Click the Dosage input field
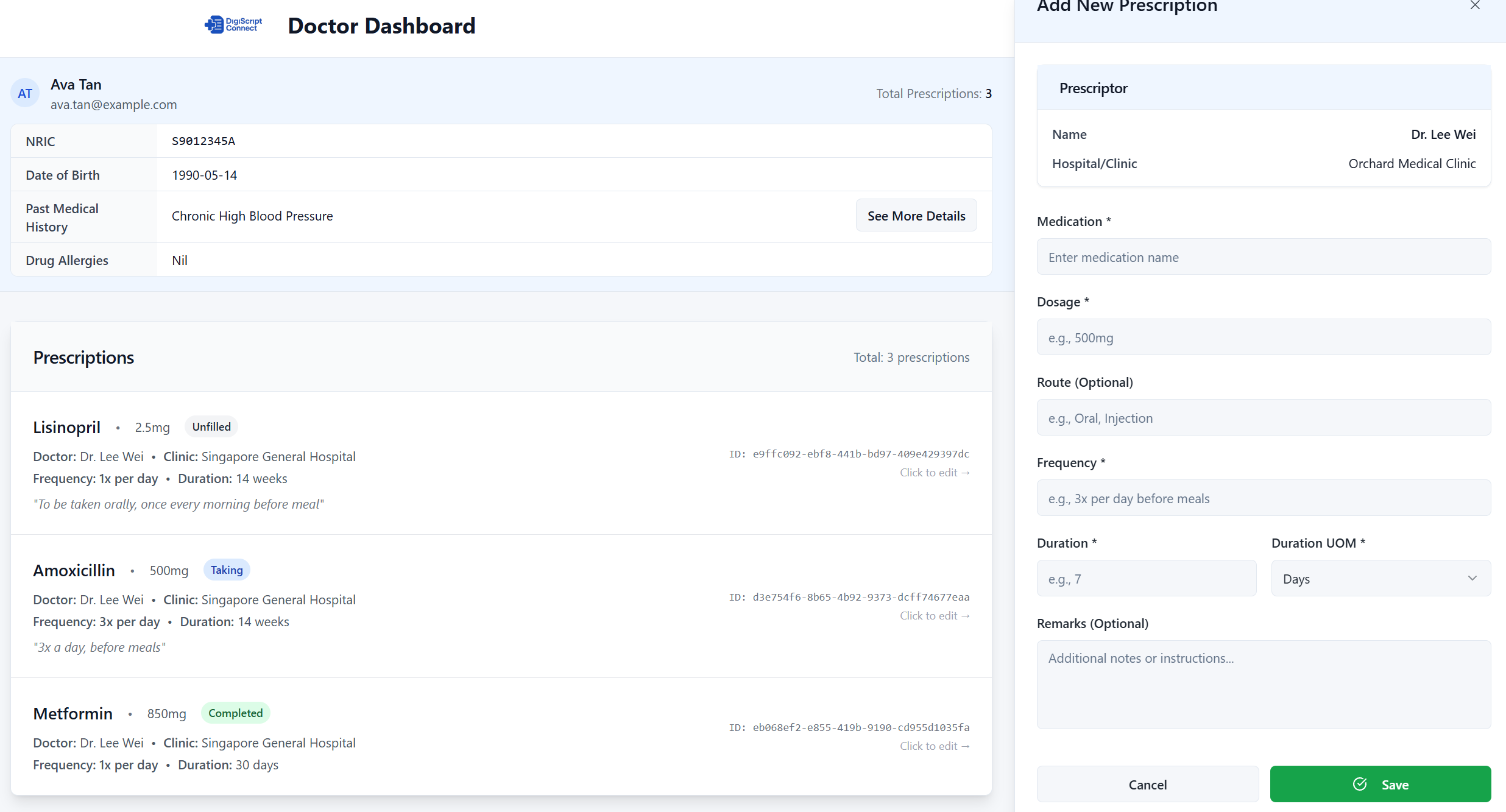The height and width of the screenshot is (812, 1506). pyautogui.click(x=1263, y=337)
